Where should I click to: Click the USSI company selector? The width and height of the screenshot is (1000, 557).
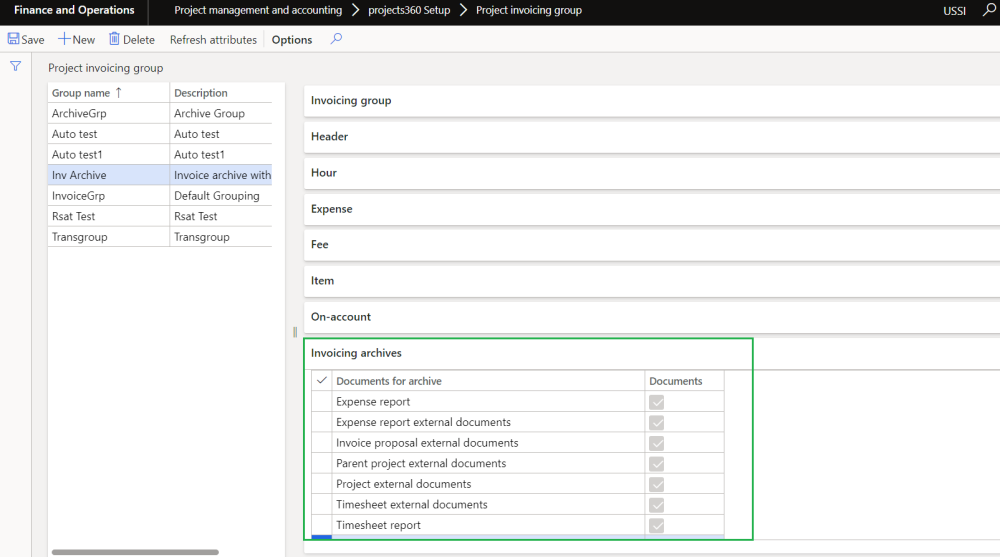tap(954, 11)
